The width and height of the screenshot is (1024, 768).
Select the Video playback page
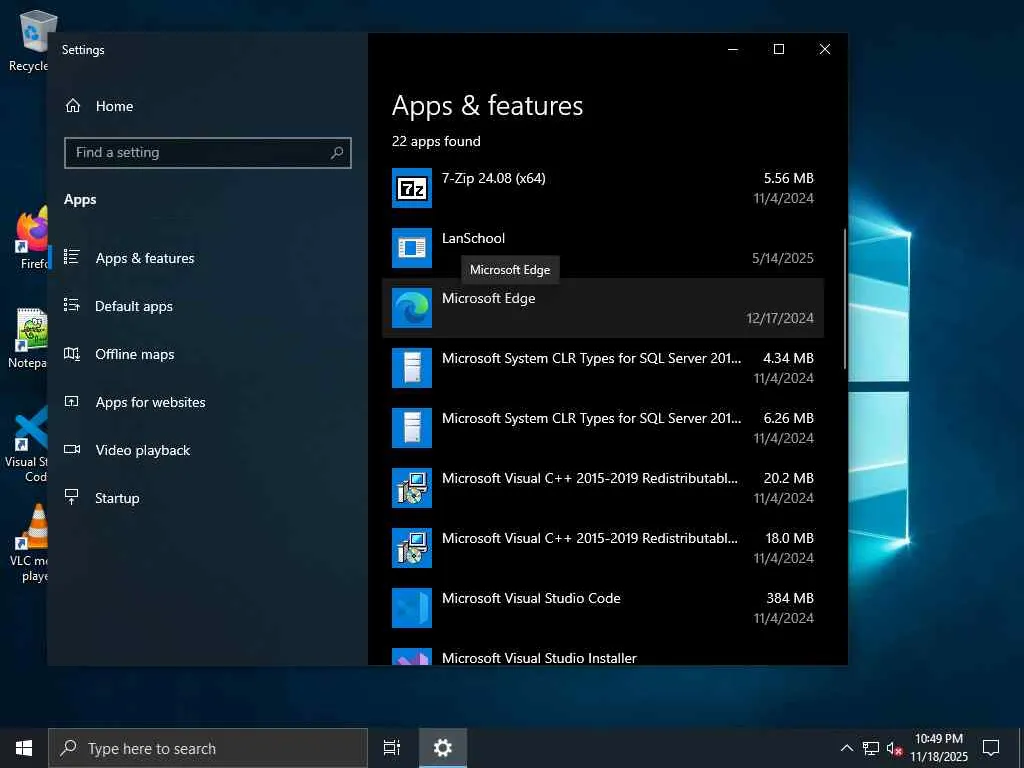(142, 450)
